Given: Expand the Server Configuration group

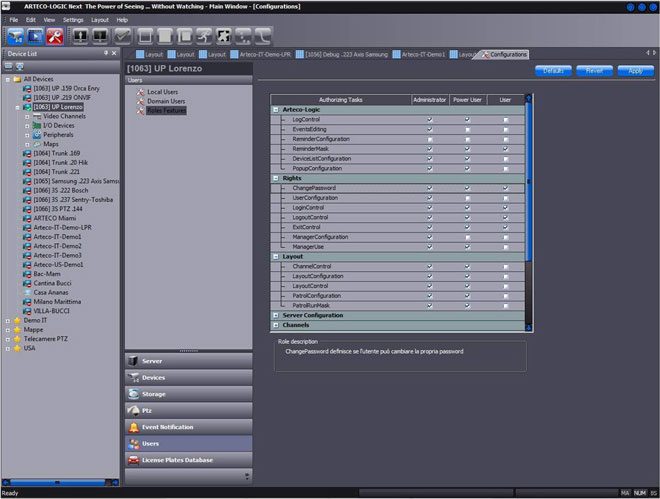Looking at the screenshot, I should (276, 315).
